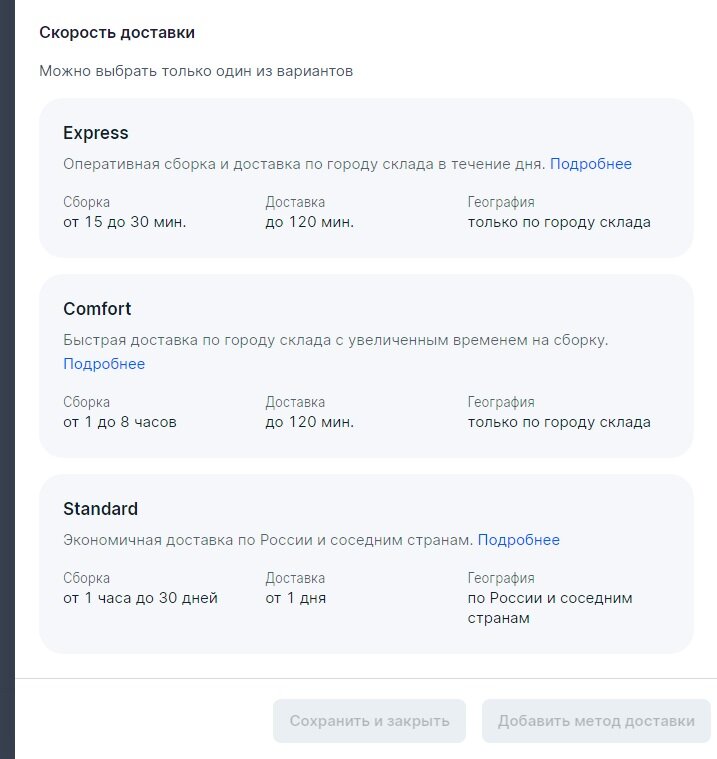
Task: Click the Добавить метод доставки button
Action: coord(596,721)
